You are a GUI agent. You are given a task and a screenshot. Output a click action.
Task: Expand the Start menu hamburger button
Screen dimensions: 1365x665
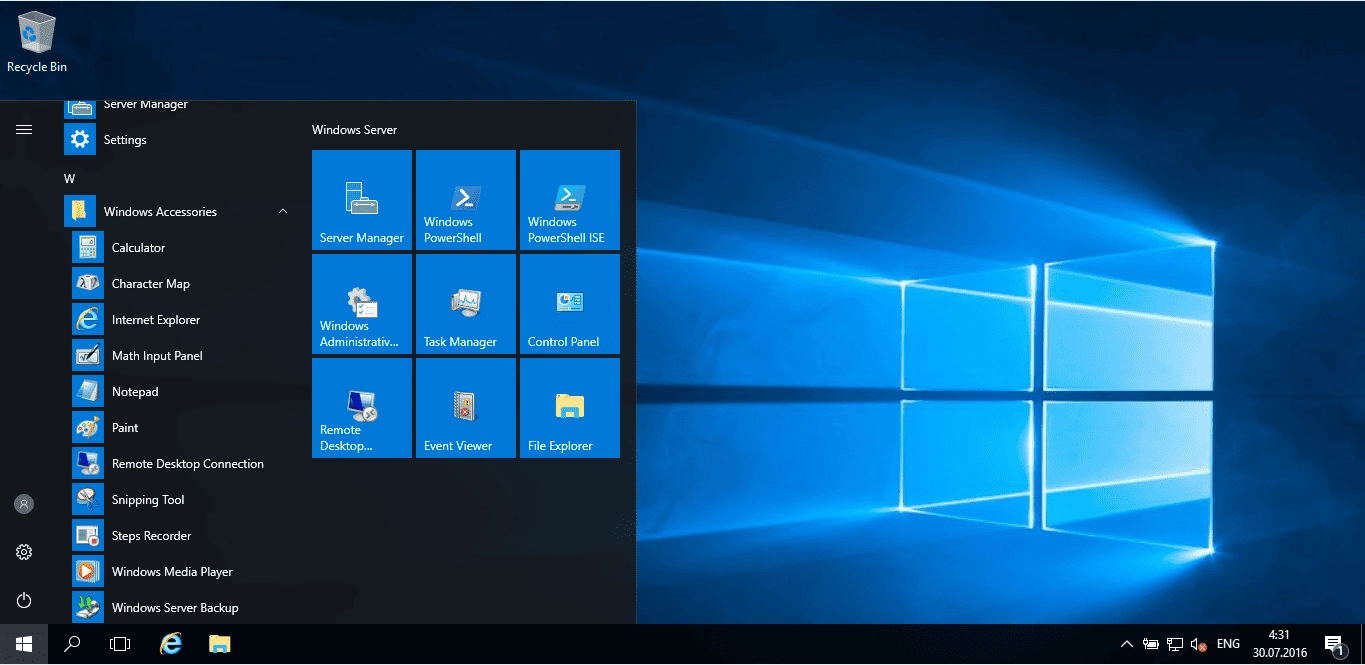(x=24, y=130)
